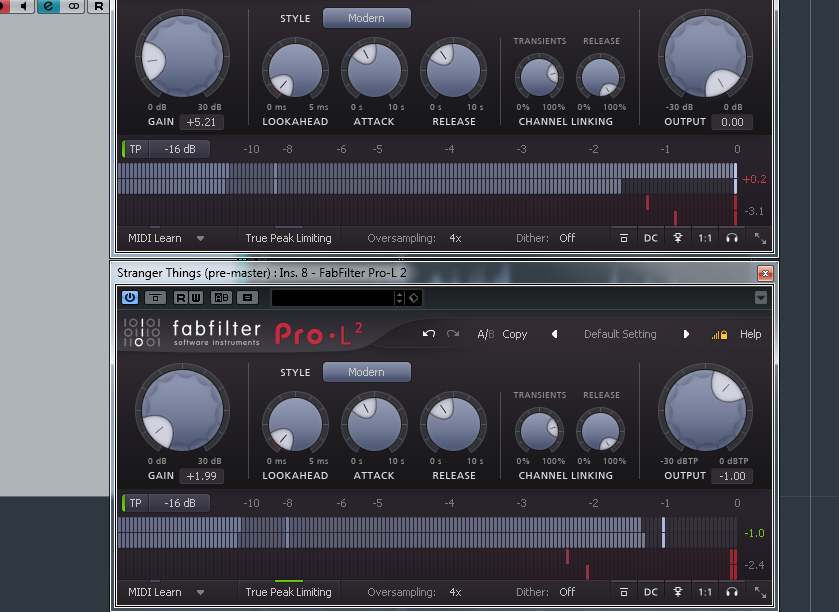Enable audition limiting headphones icon in lower plugin
The height and width of the screenshot is (612, 839).
732,592
